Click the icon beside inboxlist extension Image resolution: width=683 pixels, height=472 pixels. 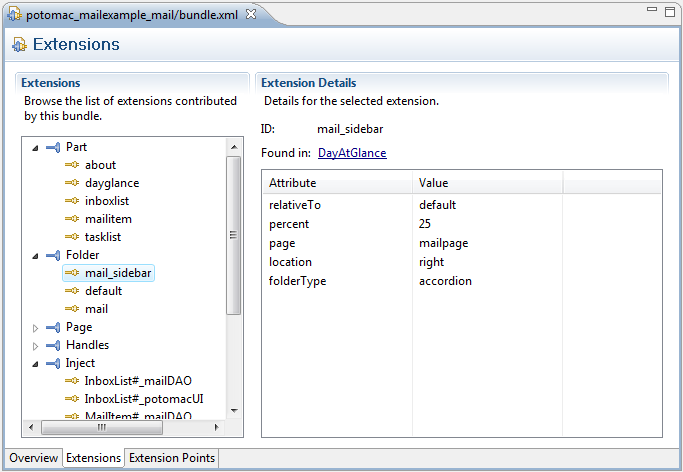point(72,201)
